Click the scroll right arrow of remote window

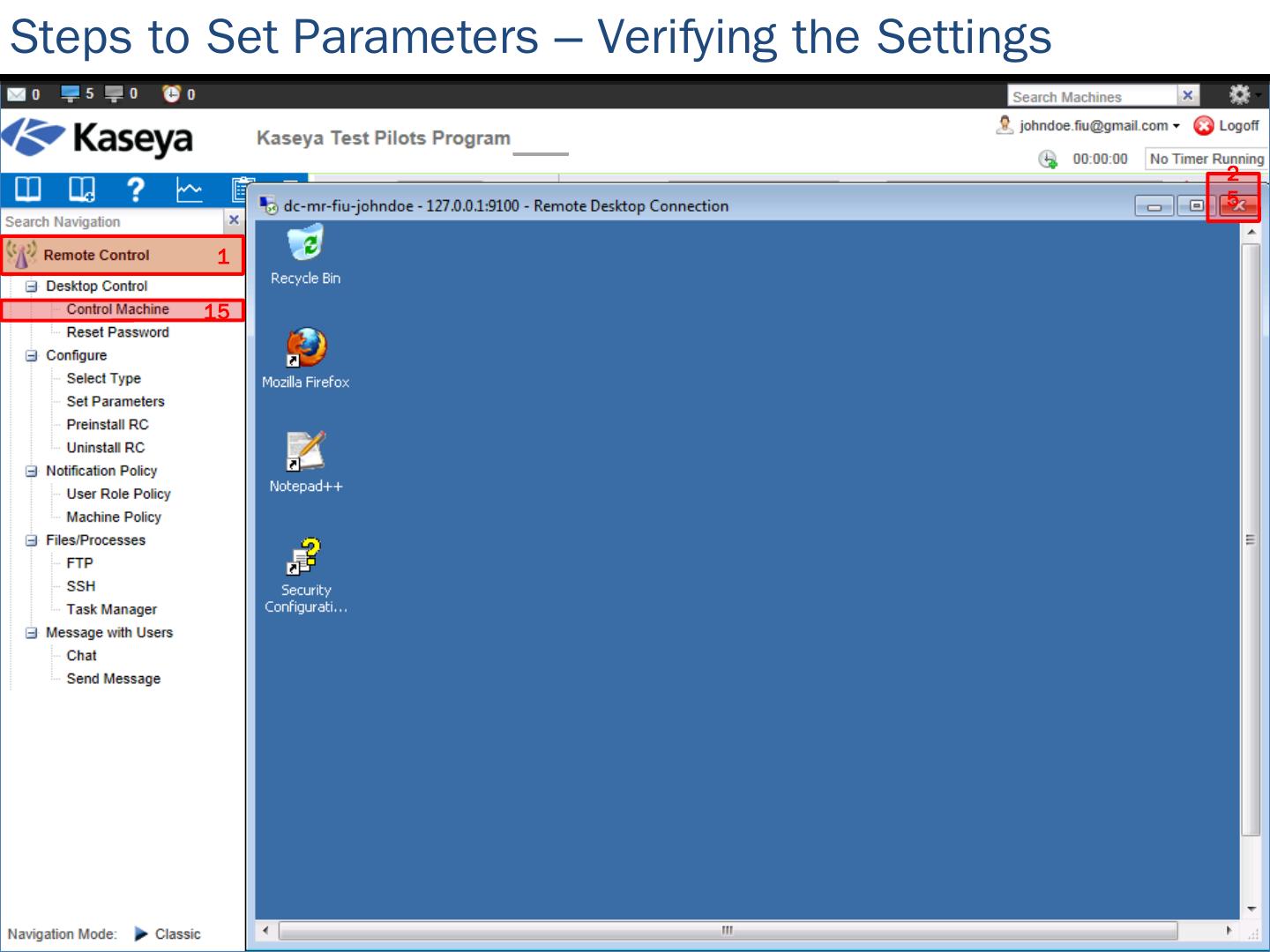(1229, 931)
